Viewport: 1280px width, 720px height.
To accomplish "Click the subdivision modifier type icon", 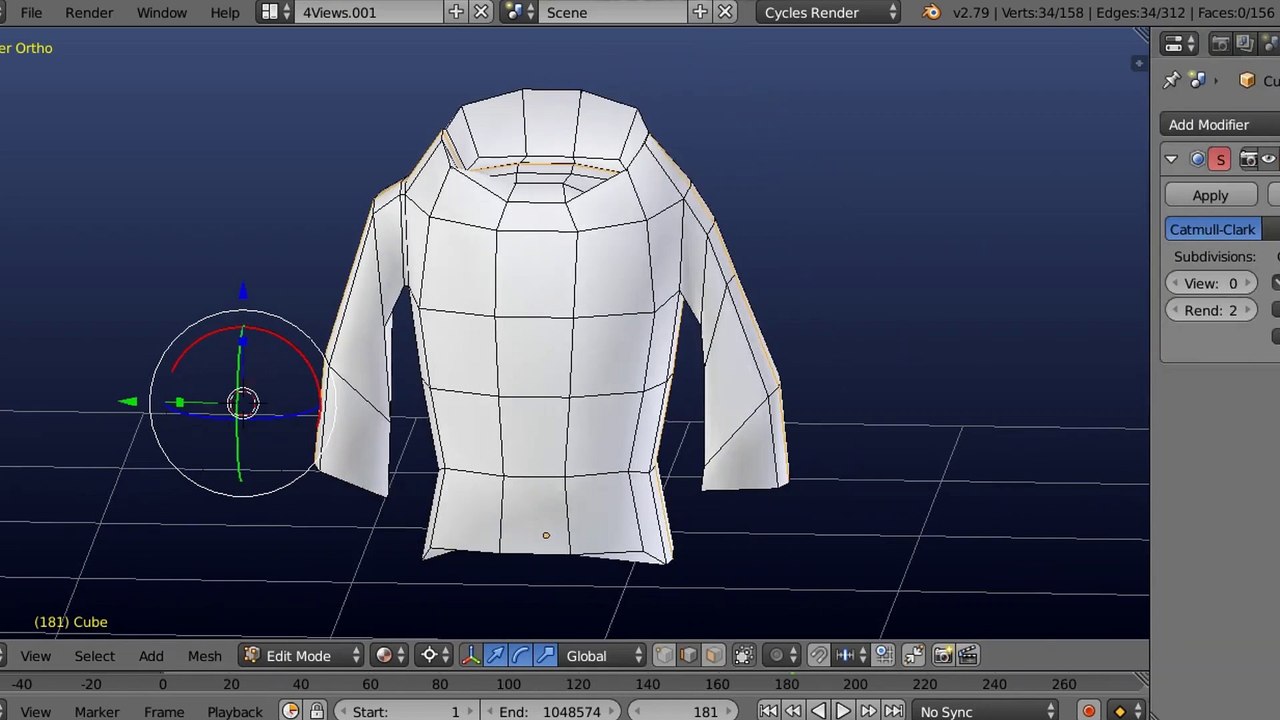I will (1197, 160).
